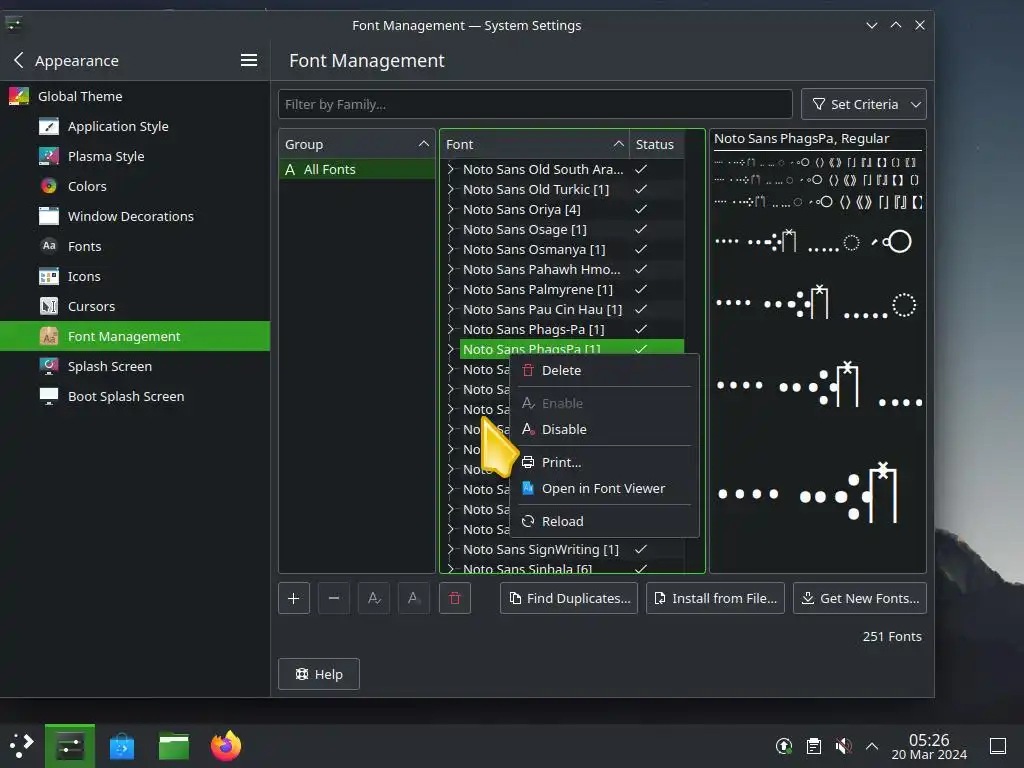
Task: Launch Firefox from the taskbar
Action: [x=226, y=746]
